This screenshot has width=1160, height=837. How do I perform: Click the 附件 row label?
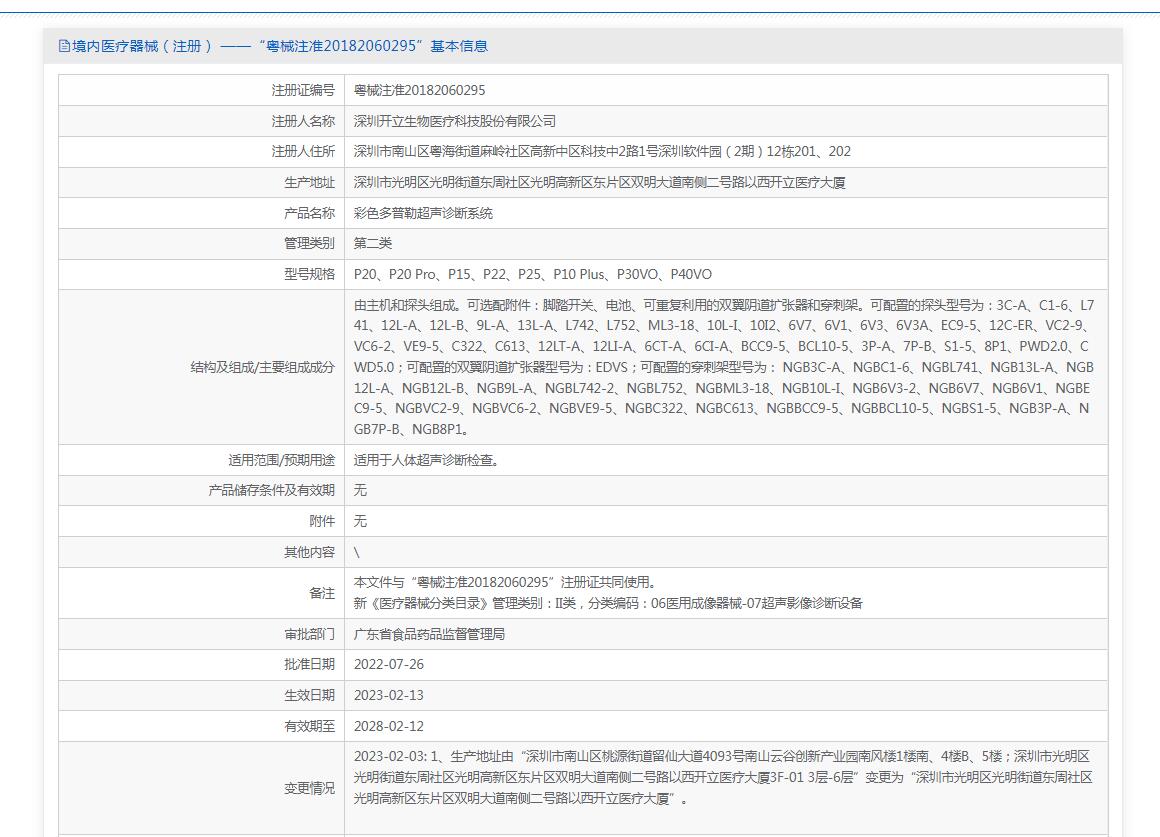[x=321, y=522]
